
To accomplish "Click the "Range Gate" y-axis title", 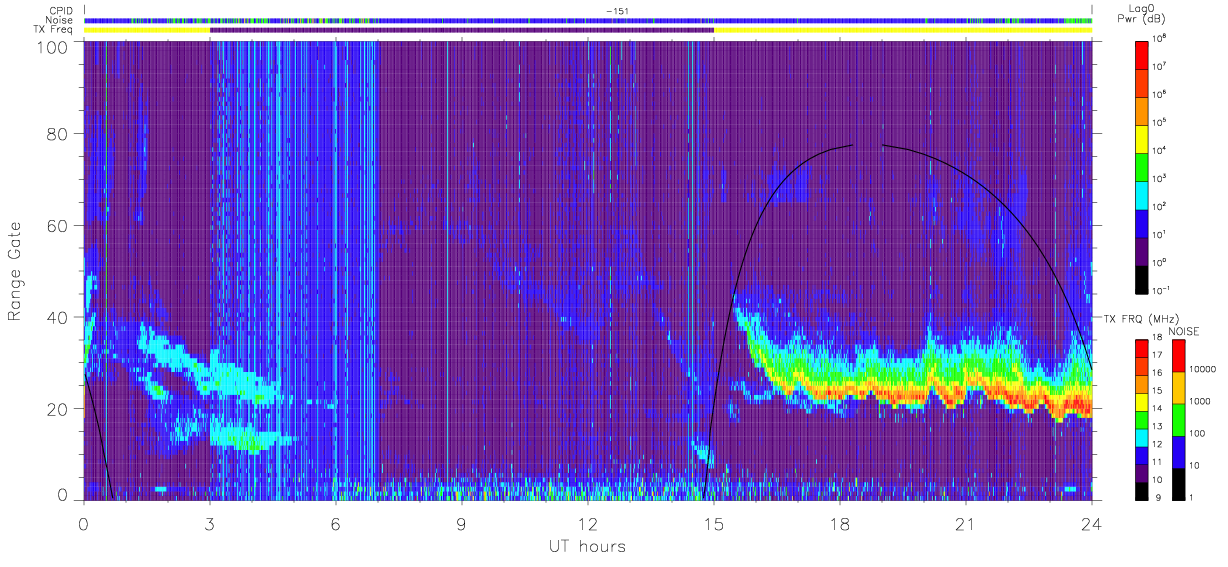I will 15,272.
